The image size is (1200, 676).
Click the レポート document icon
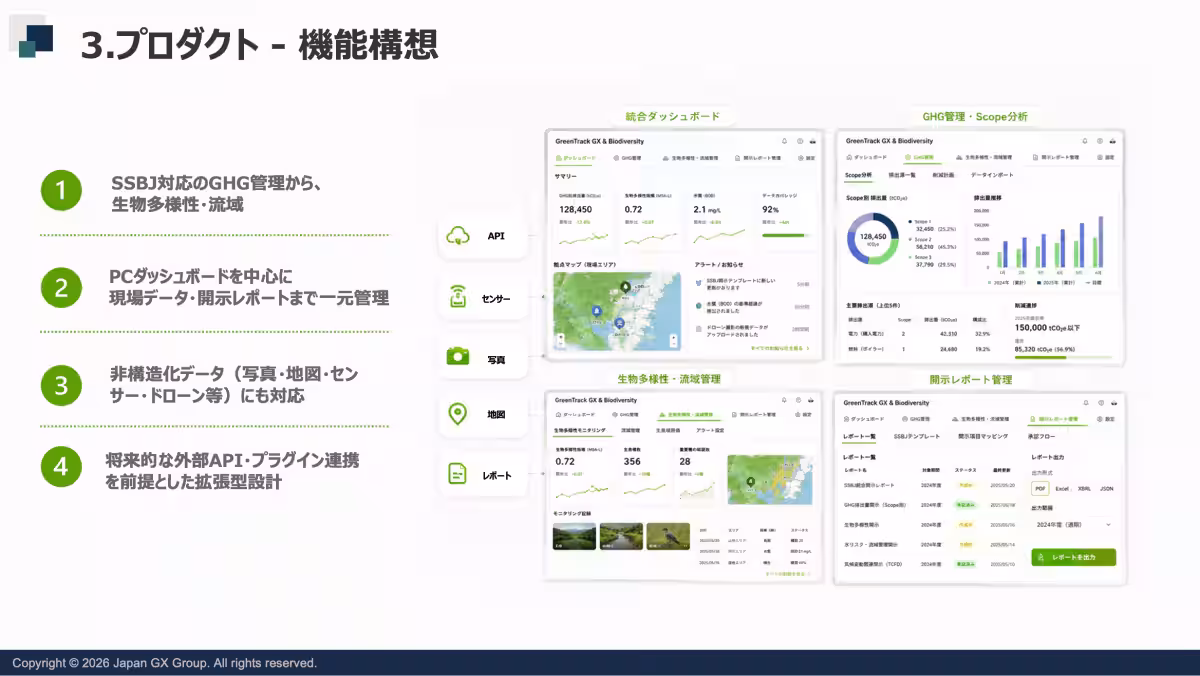(458, 473)
